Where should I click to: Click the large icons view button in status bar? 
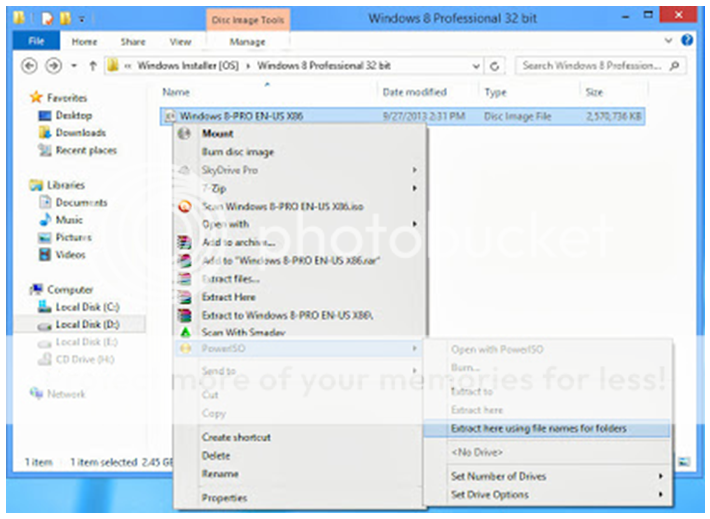point(684,462)
